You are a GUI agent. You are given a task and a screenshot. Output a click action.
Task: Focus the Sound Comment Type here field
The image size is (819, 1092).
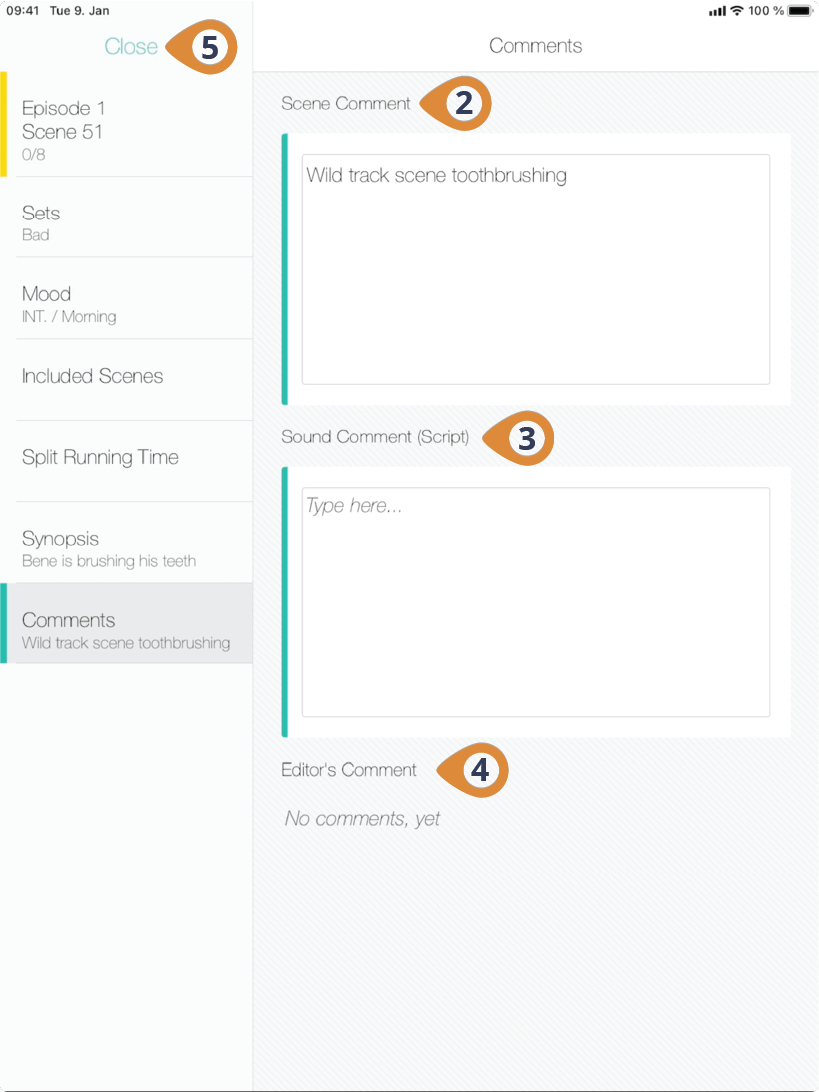(x=536, y=602)
